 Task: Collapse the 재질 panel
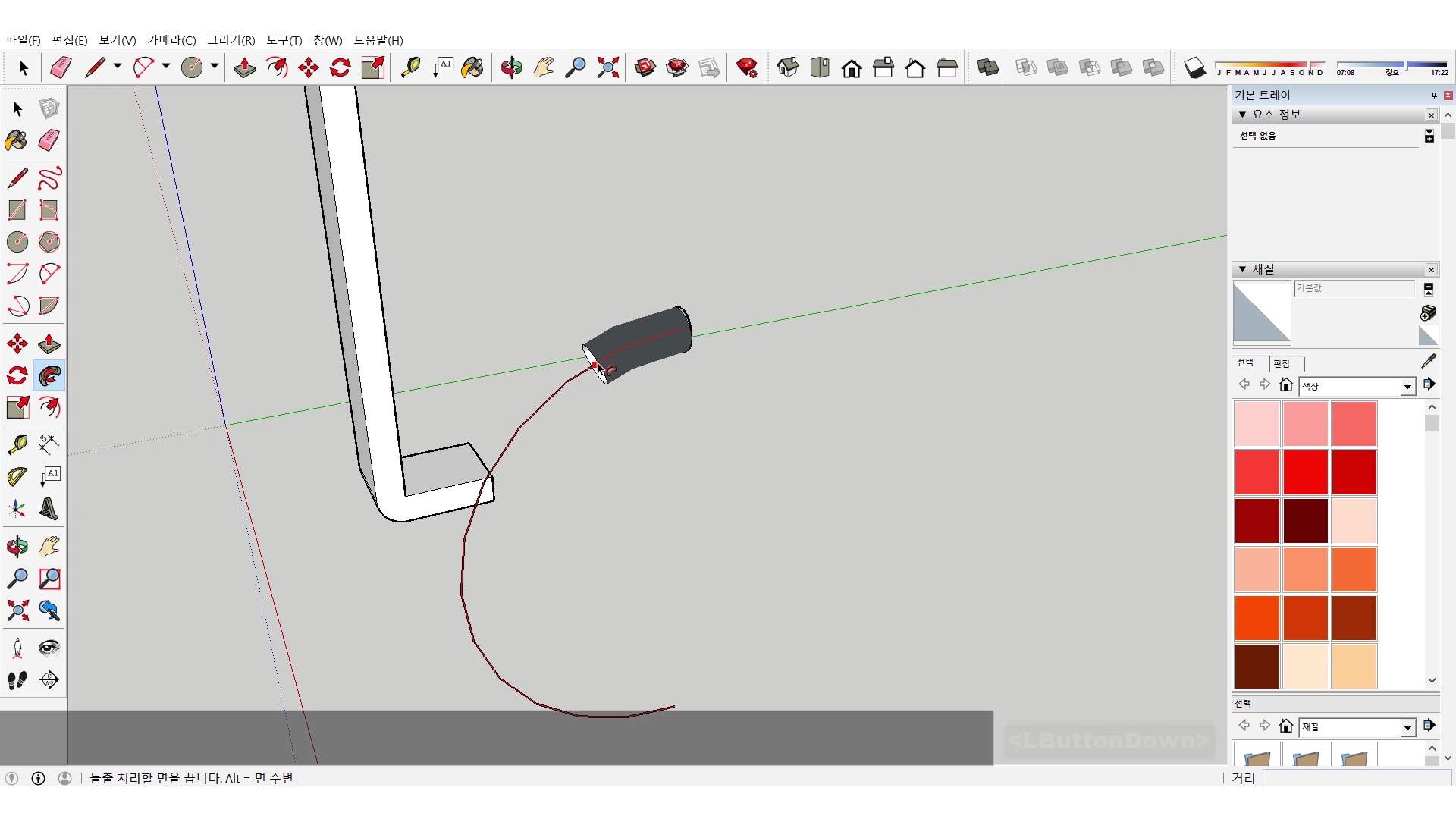coord(1242,269)
